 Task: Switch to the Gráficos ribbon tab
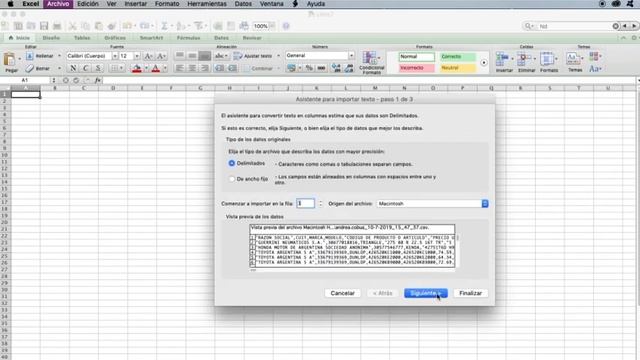tap(115, 38)
